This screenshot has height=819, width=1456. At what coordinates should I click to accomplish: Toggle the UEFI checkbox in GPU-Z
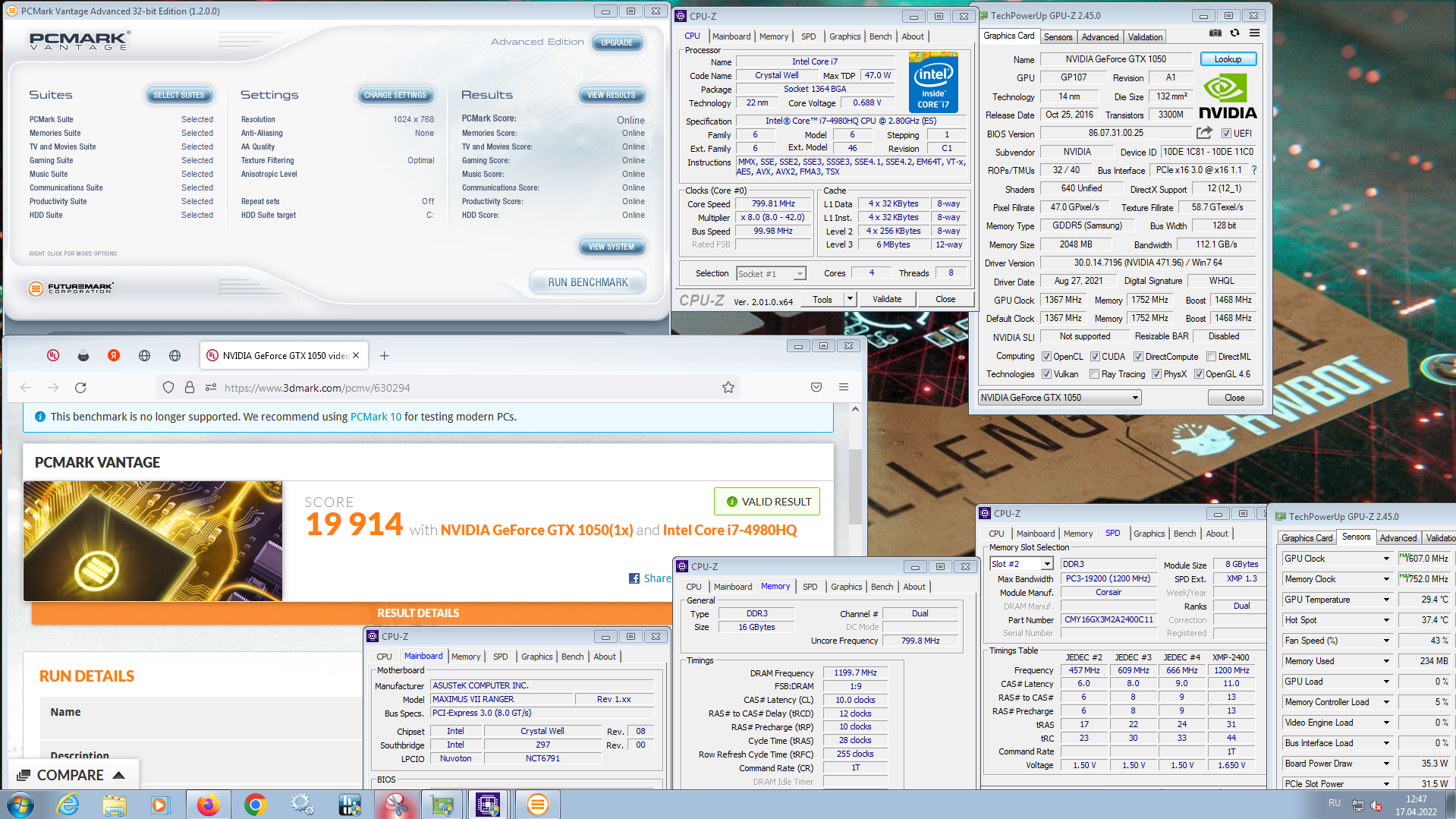pos(1226,134)
